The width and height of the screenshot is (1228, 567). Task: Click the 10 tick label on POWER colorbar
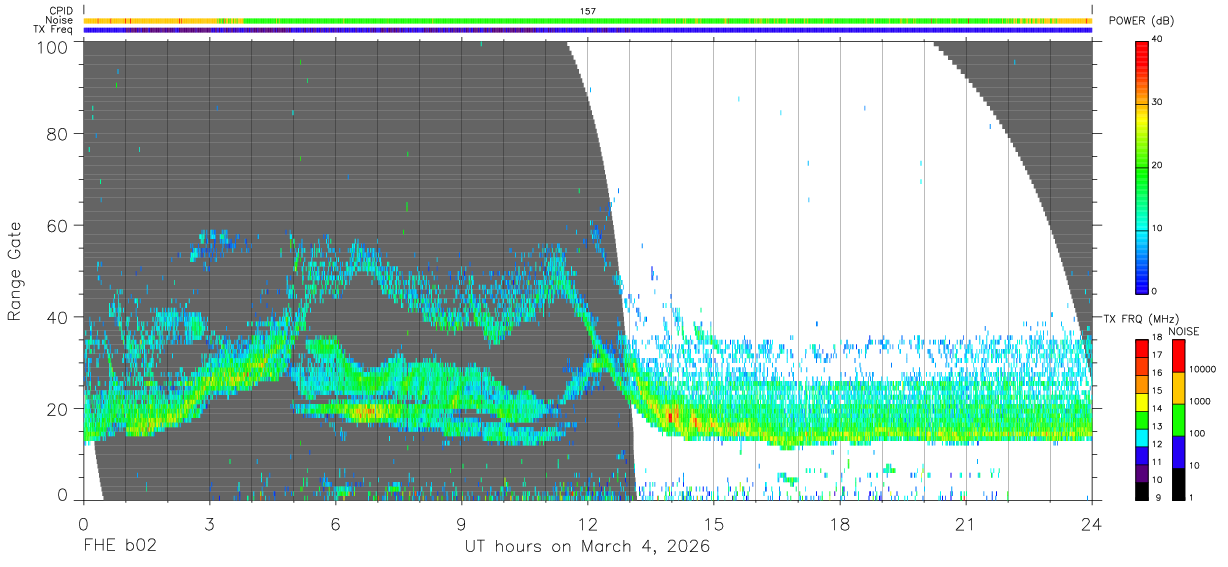tap(1158, 229)
